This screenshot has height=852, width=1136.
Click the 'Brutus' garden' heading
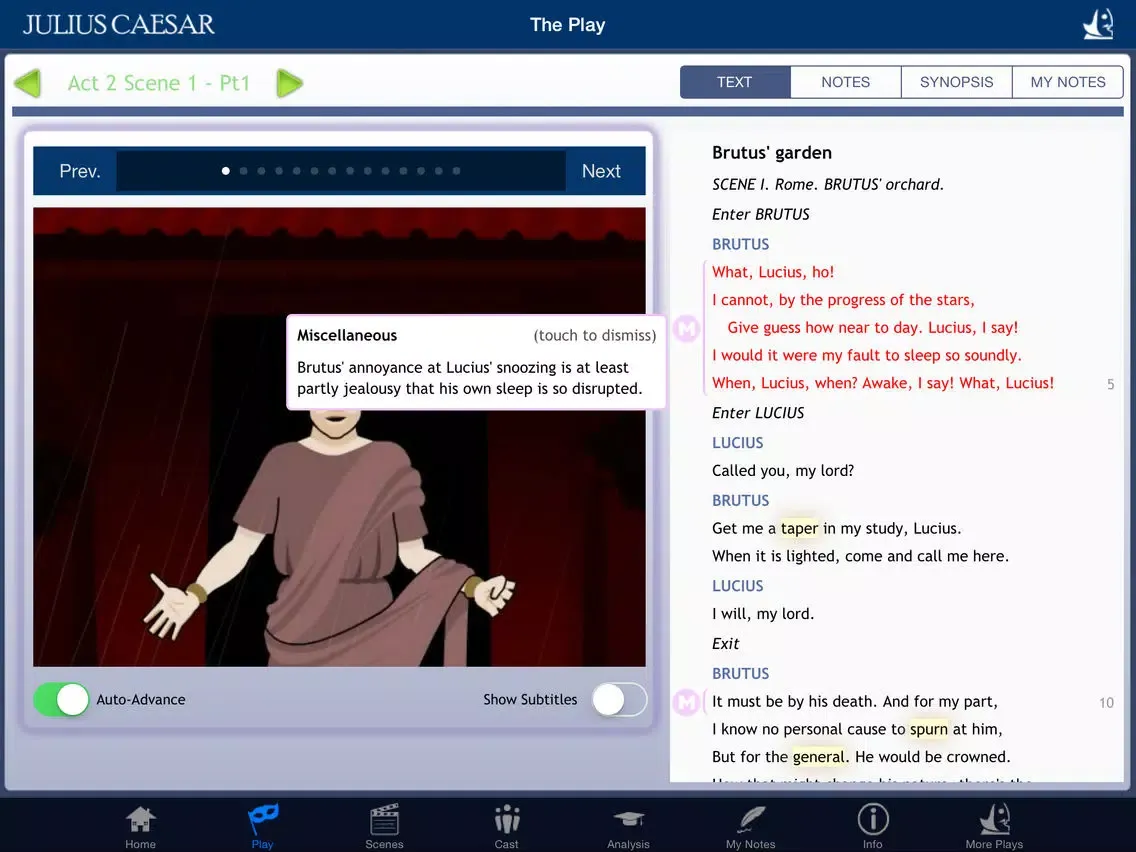coord(772,153)
